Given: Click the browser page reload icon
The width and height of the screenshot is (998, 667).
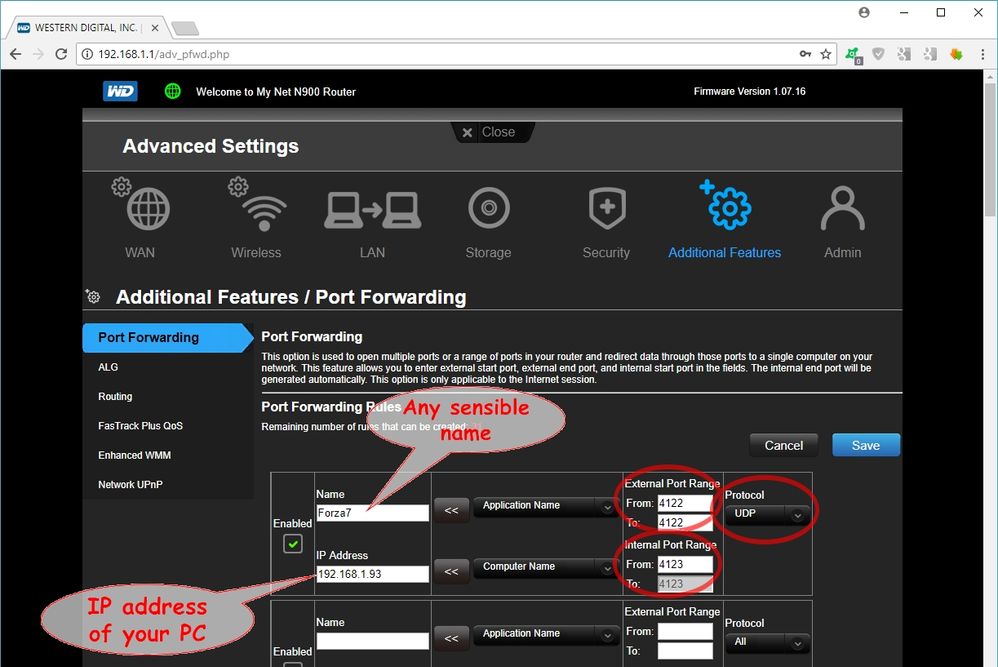Looking at the screenshot, I should [x=61, y=54].
